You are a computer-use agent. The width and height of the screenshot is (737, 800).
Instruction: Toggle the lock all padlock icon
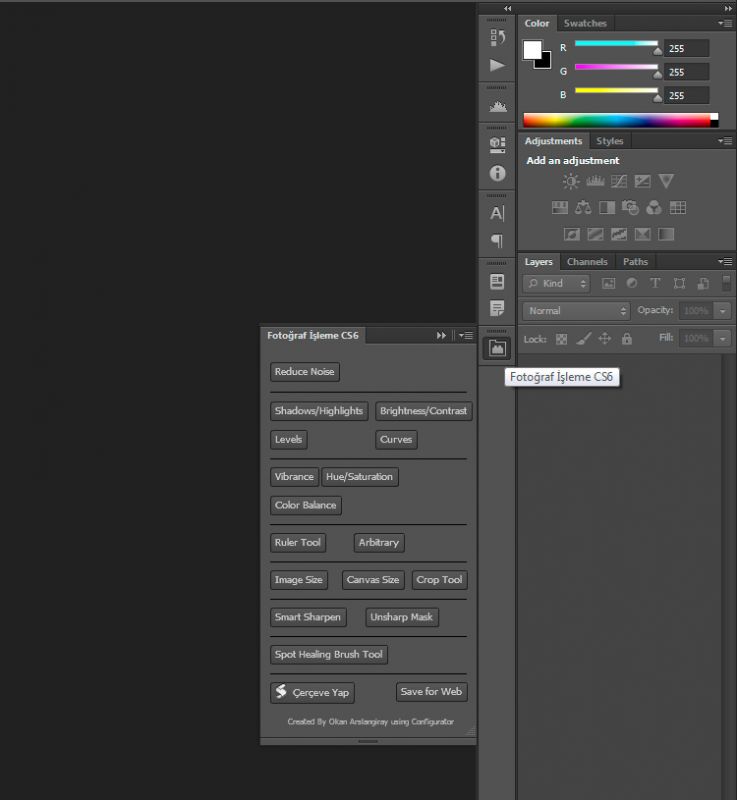627,339
